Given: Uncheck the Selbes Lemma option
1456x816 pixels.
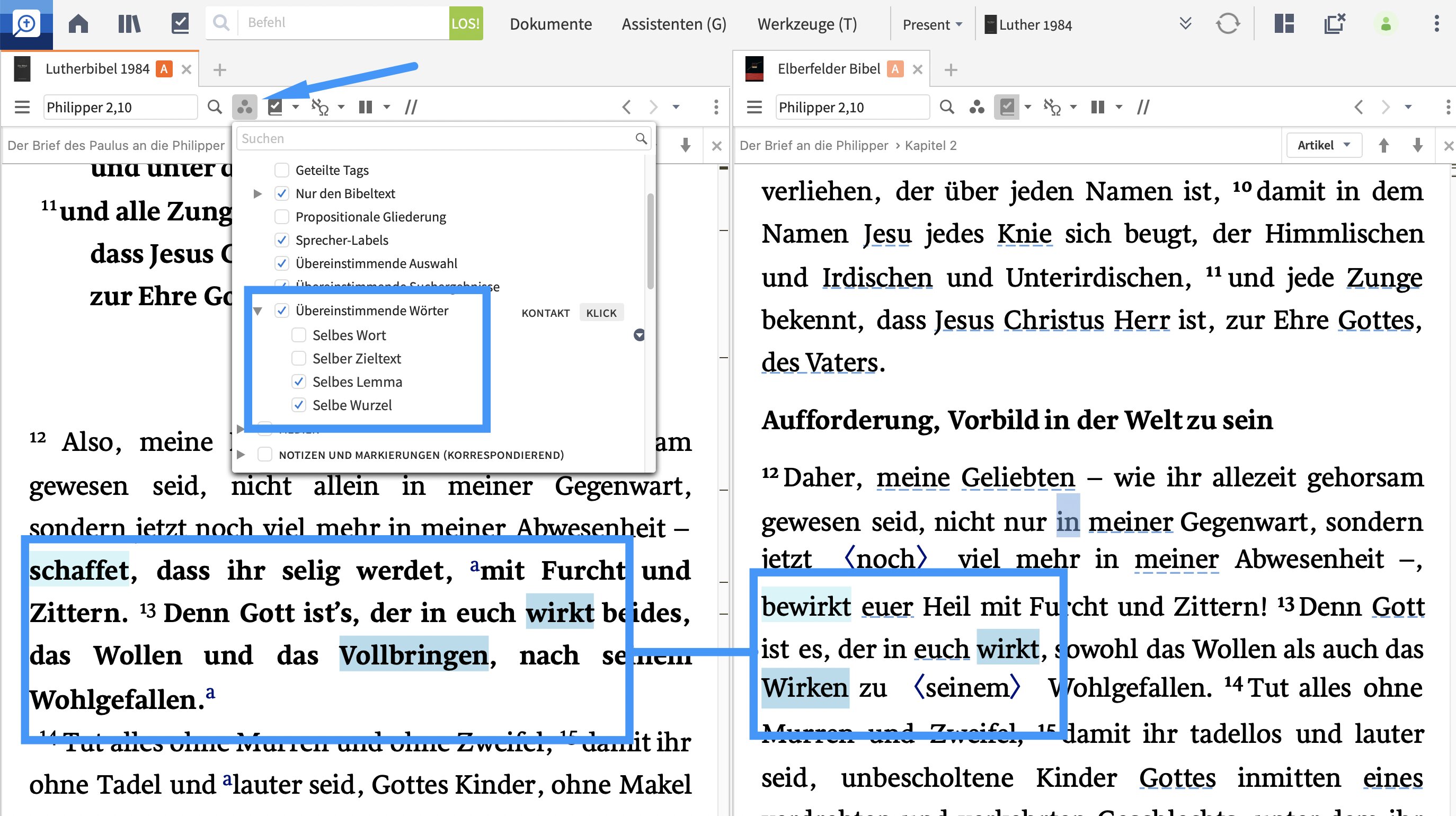Looking at the screenshot, I should [298, 382].
